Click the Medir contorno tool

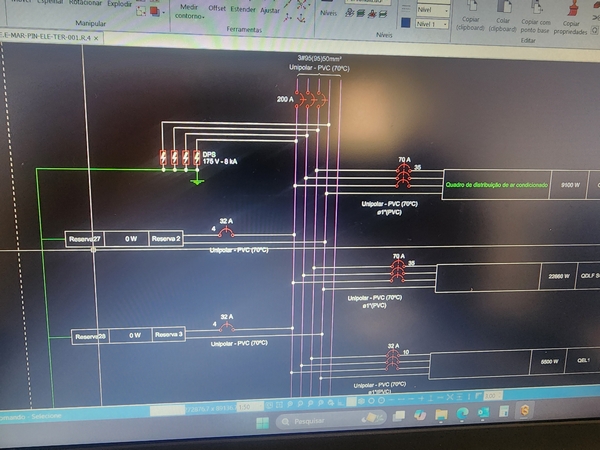(188, 8)
